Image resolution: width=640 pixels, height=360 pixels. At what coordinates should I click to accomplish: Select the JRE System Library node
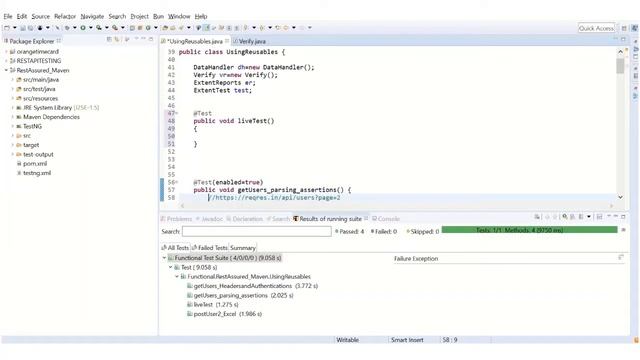(x=58, y=108)
